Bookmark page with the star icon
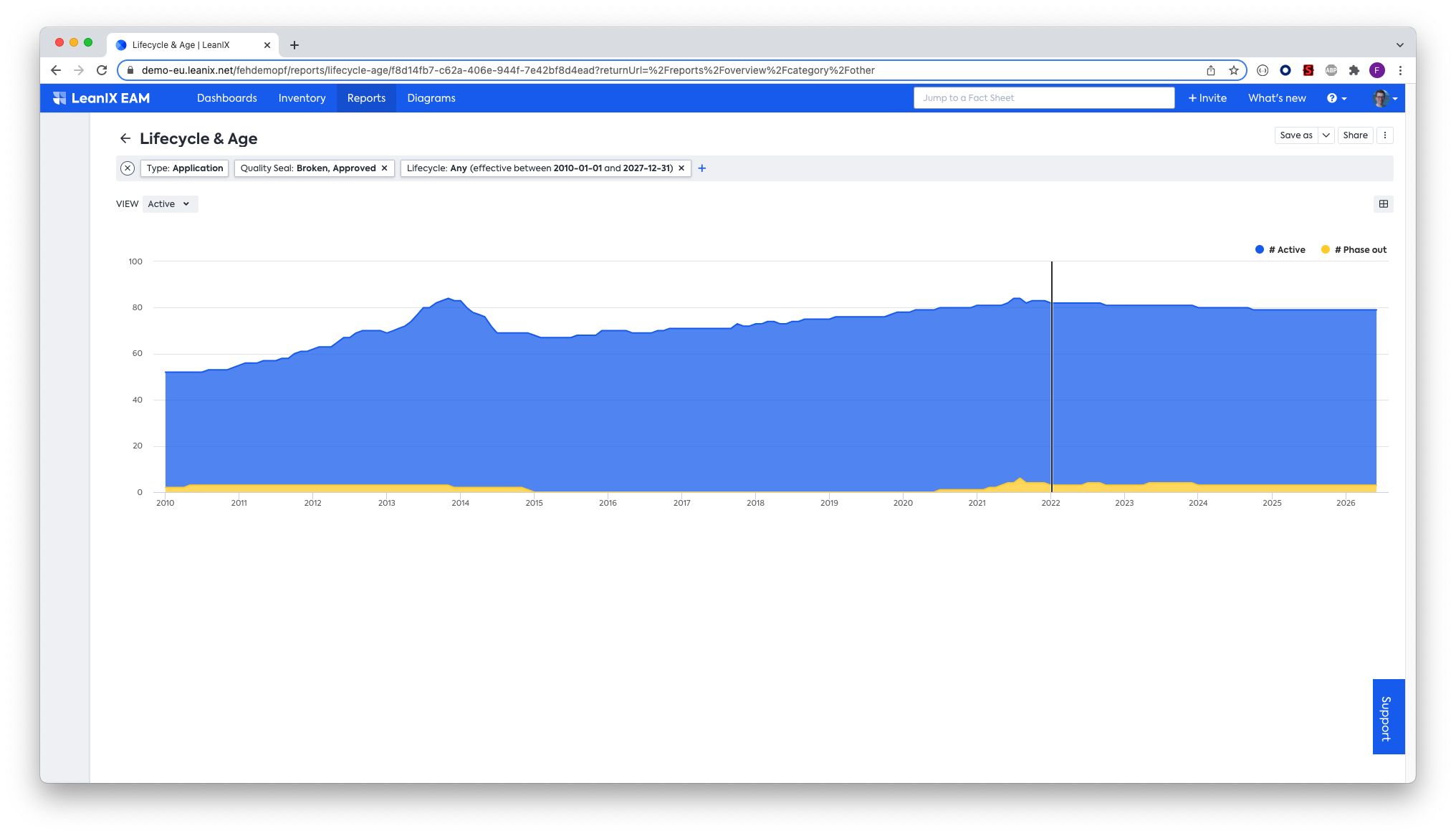The image size is (1456, 836). (x=1234, y=70)
